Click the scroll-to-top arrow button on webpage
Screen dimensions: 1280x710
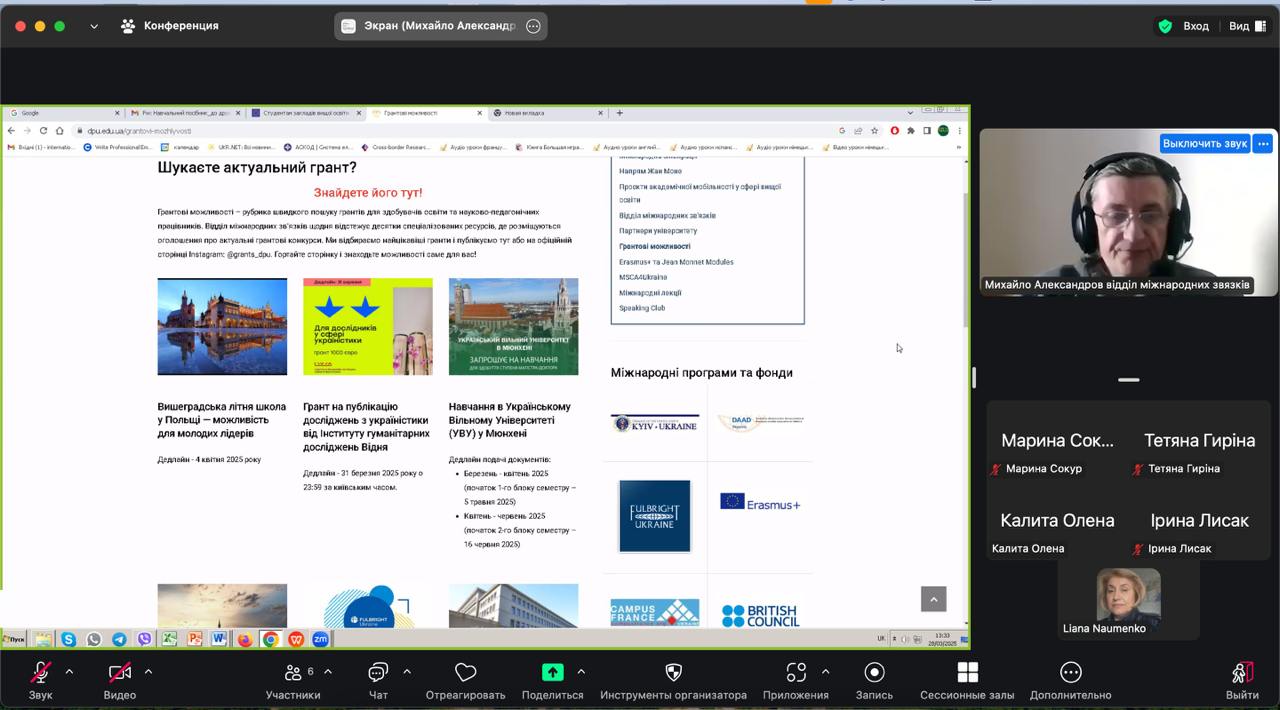click(x=933, y=599)
